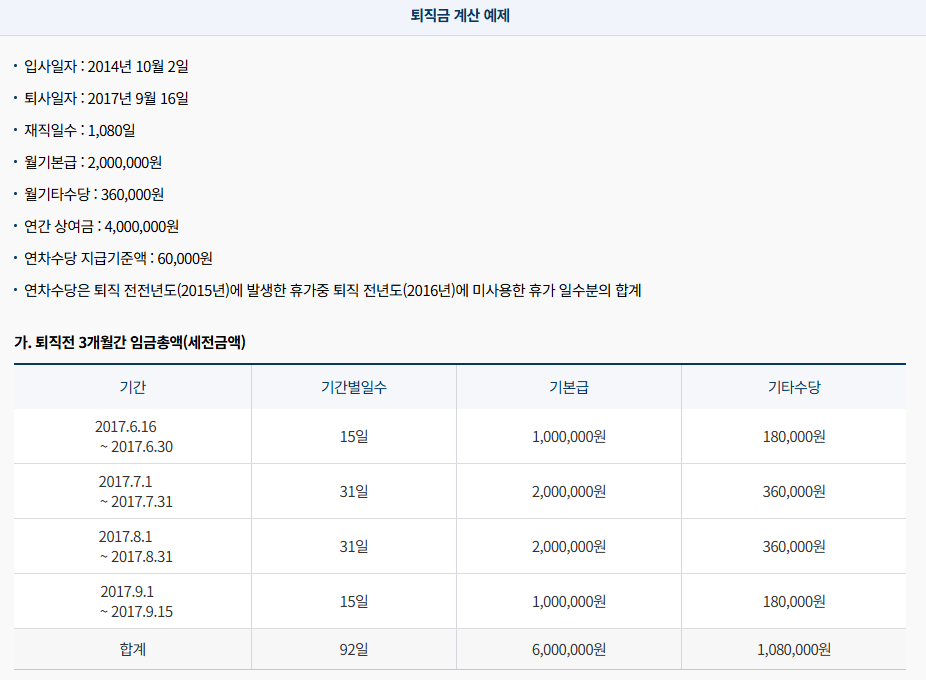Click the 2017.7.1 ~ 2017.7.31 period cell
This screenshot has width=926, height=680.
135,492
